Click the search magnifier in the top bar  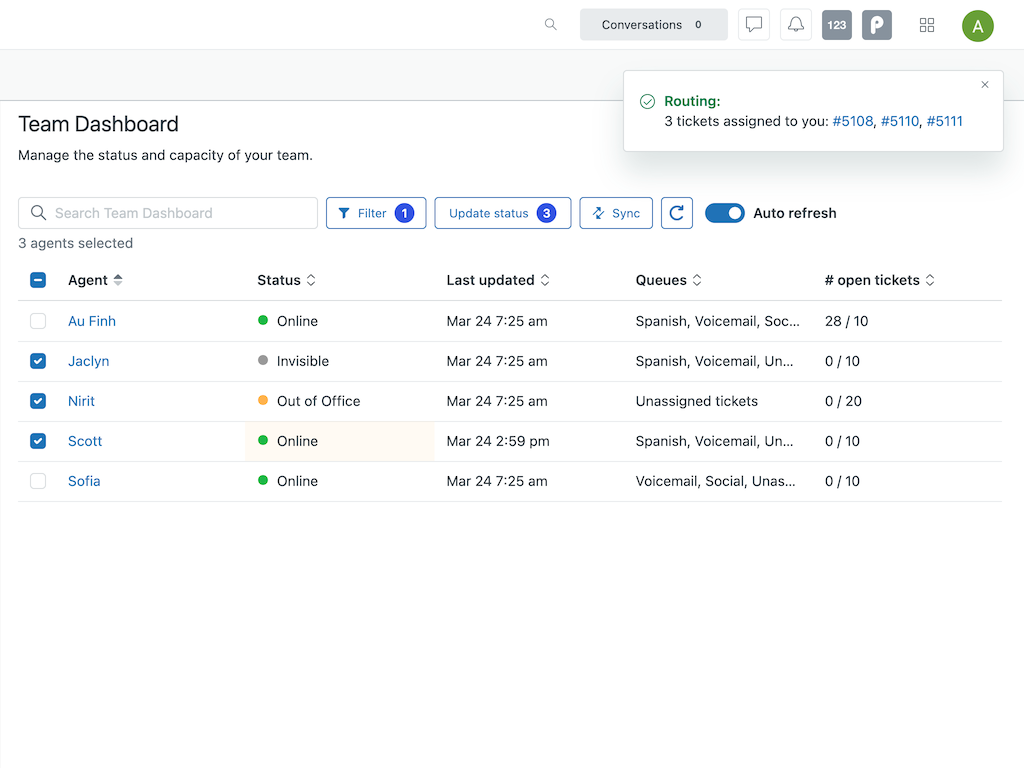point(550,24)
